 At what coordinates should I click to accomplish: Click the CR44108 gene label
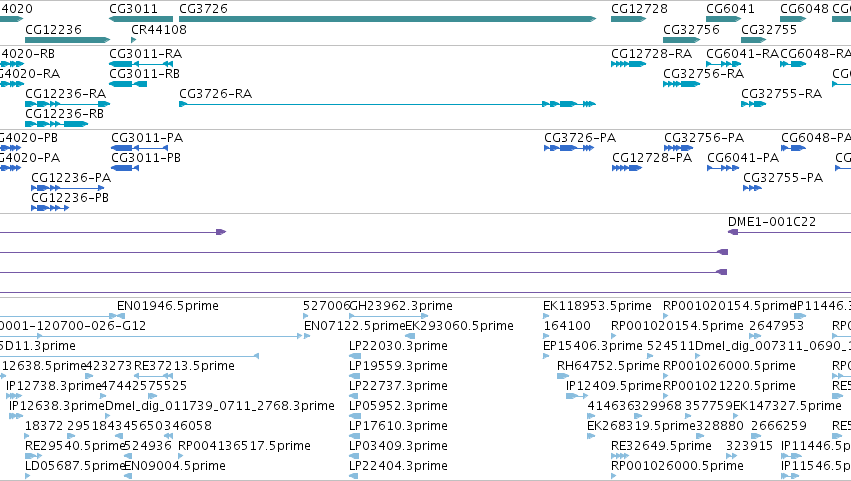click(159, 29)
